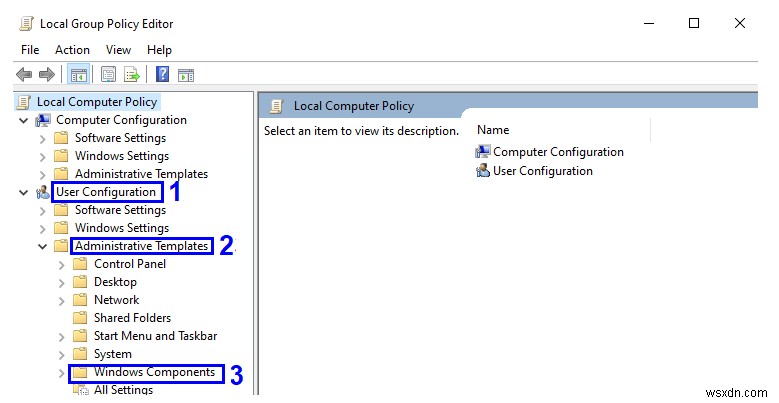Click the Back arrow toolbar icon
Image resolution: width=779 pixels, height=403 pixels.
(x=24, y=75)
